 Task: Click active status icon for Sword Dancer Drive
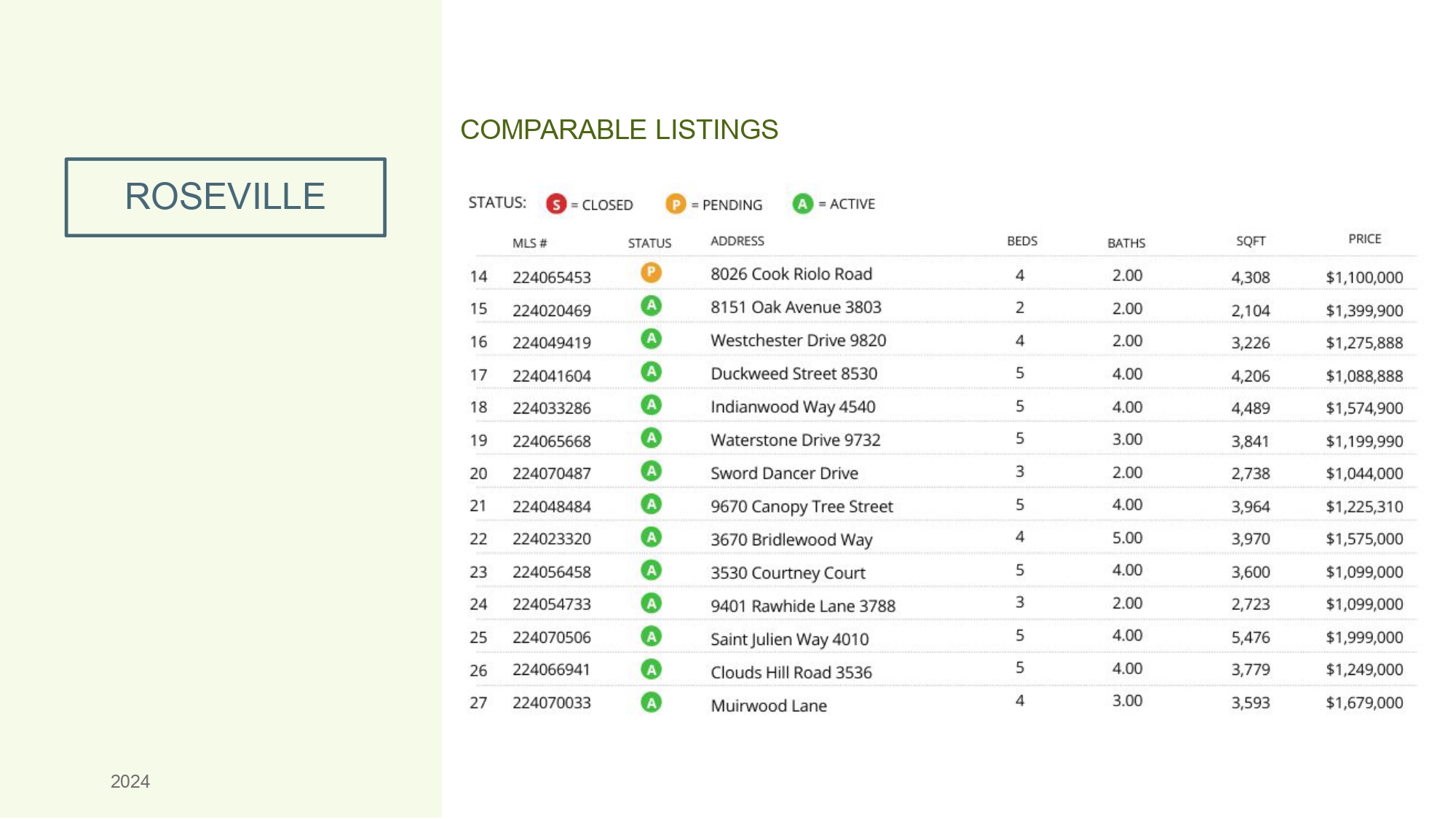651,471
